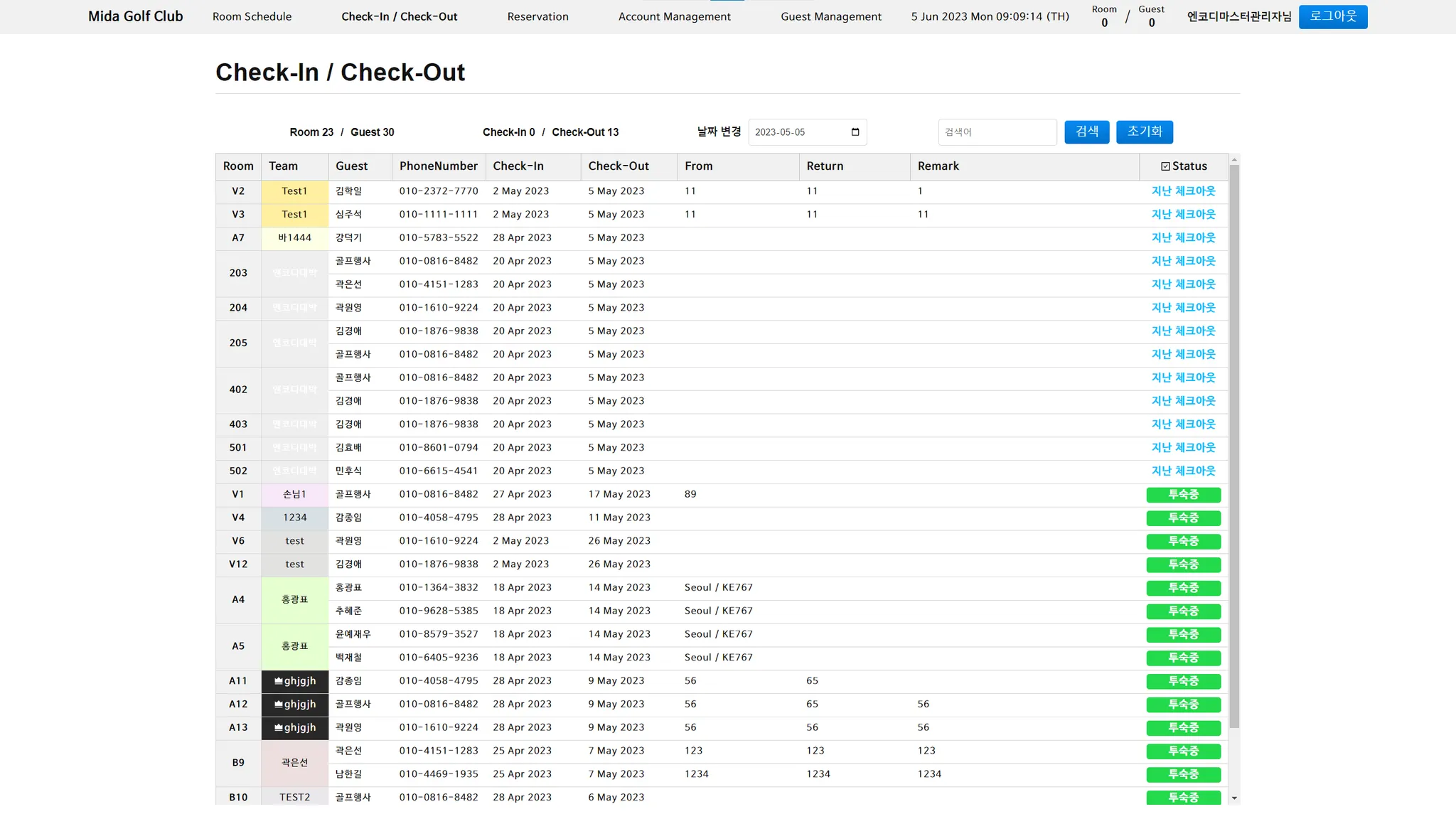The image size is (1456, 819).
Task: Open the Check-In / Check-Out menu
Action: pos(399,16)
